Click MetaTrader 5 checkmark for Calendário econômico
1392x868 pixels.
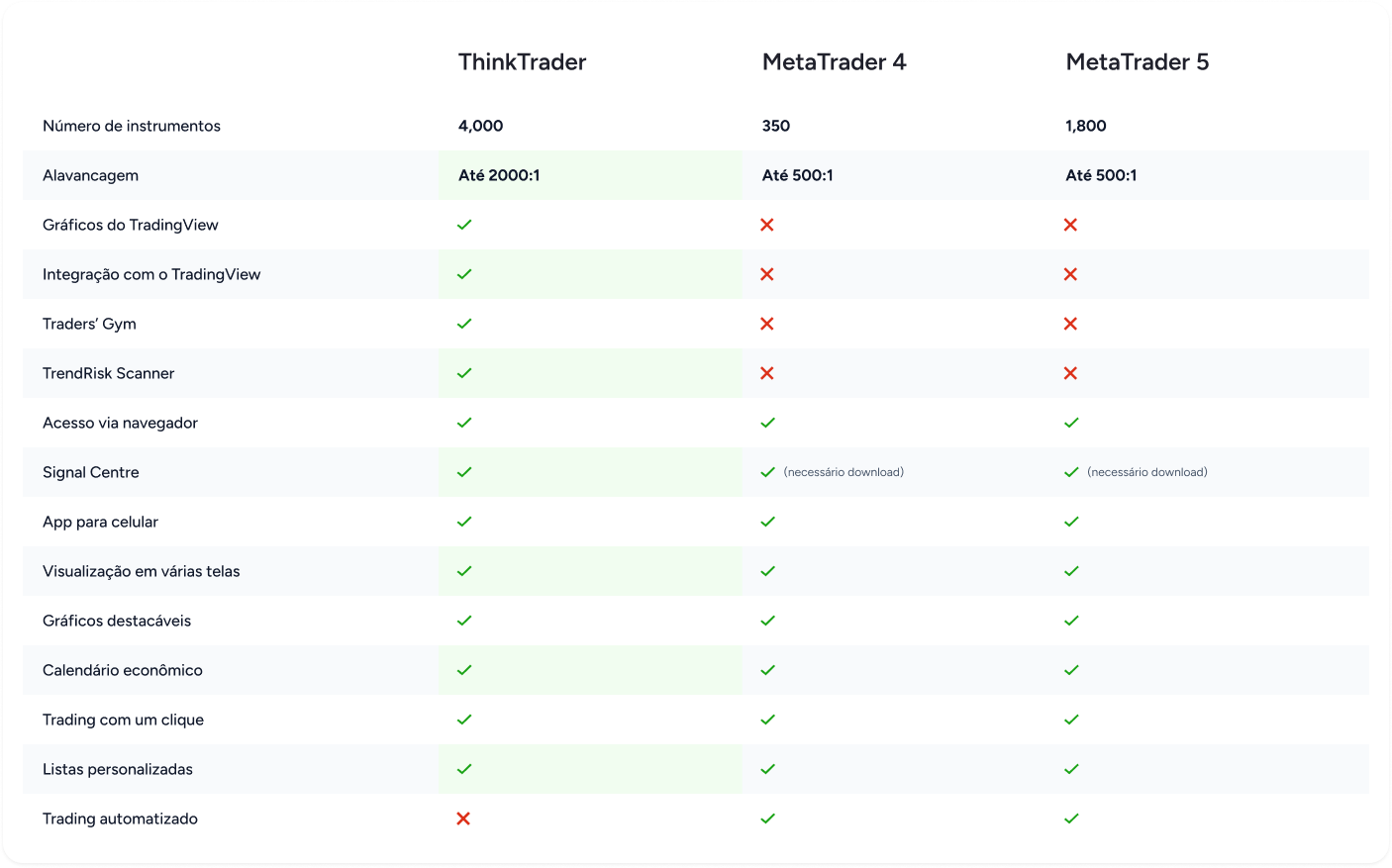pyautogui.click(x=1071, y=670)
